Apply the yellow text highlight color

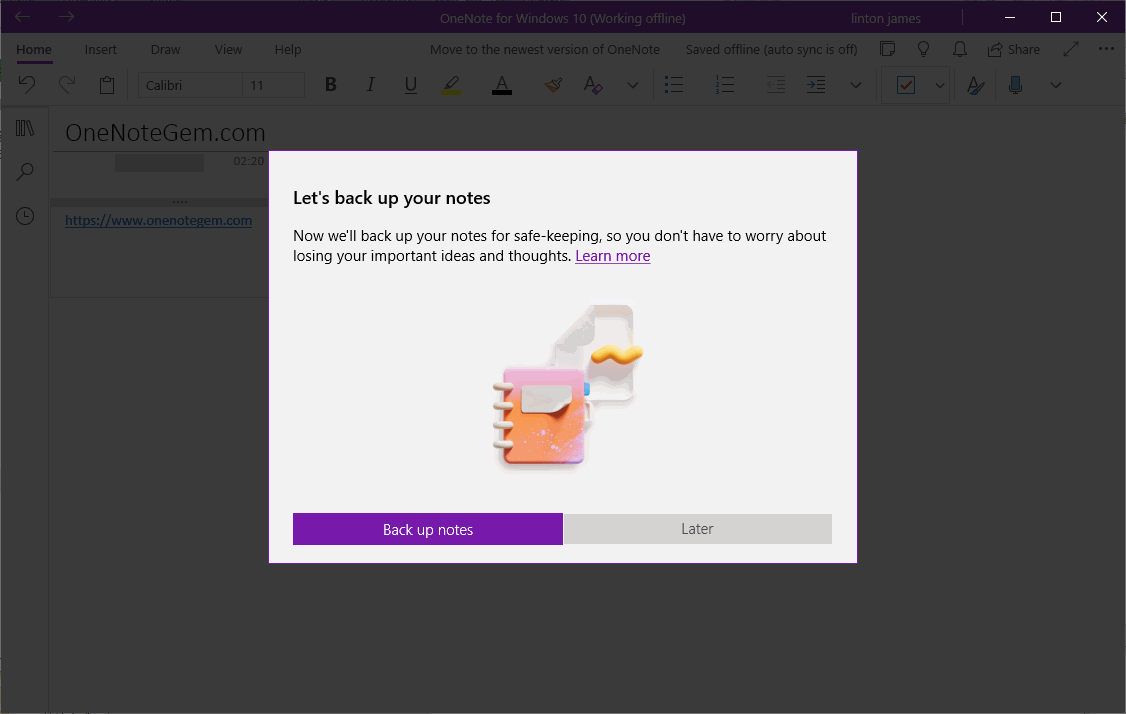tap(451, 85)
